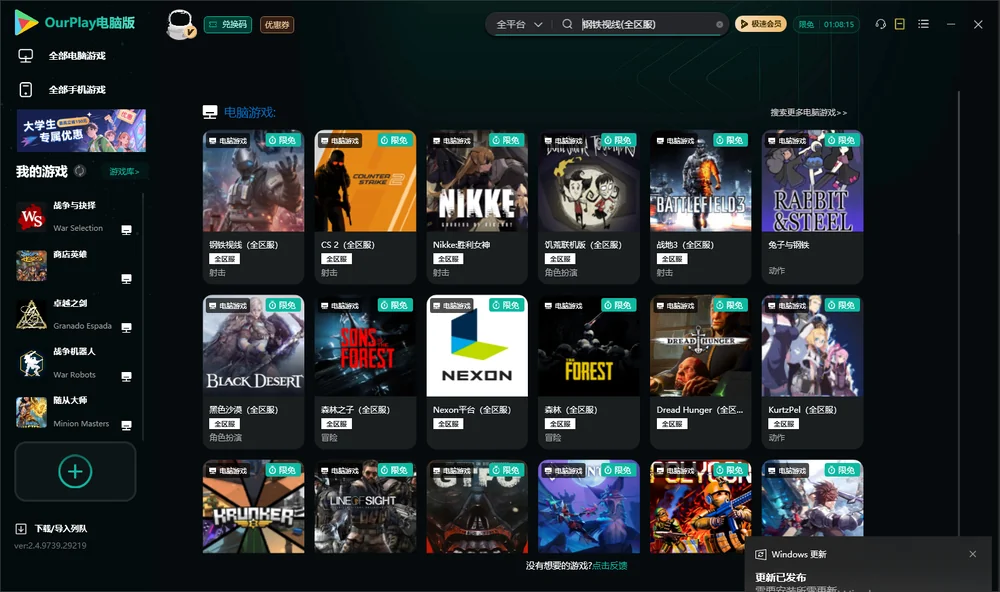
Task: Select the Line of Sight game card
Action: click(365, 507)
